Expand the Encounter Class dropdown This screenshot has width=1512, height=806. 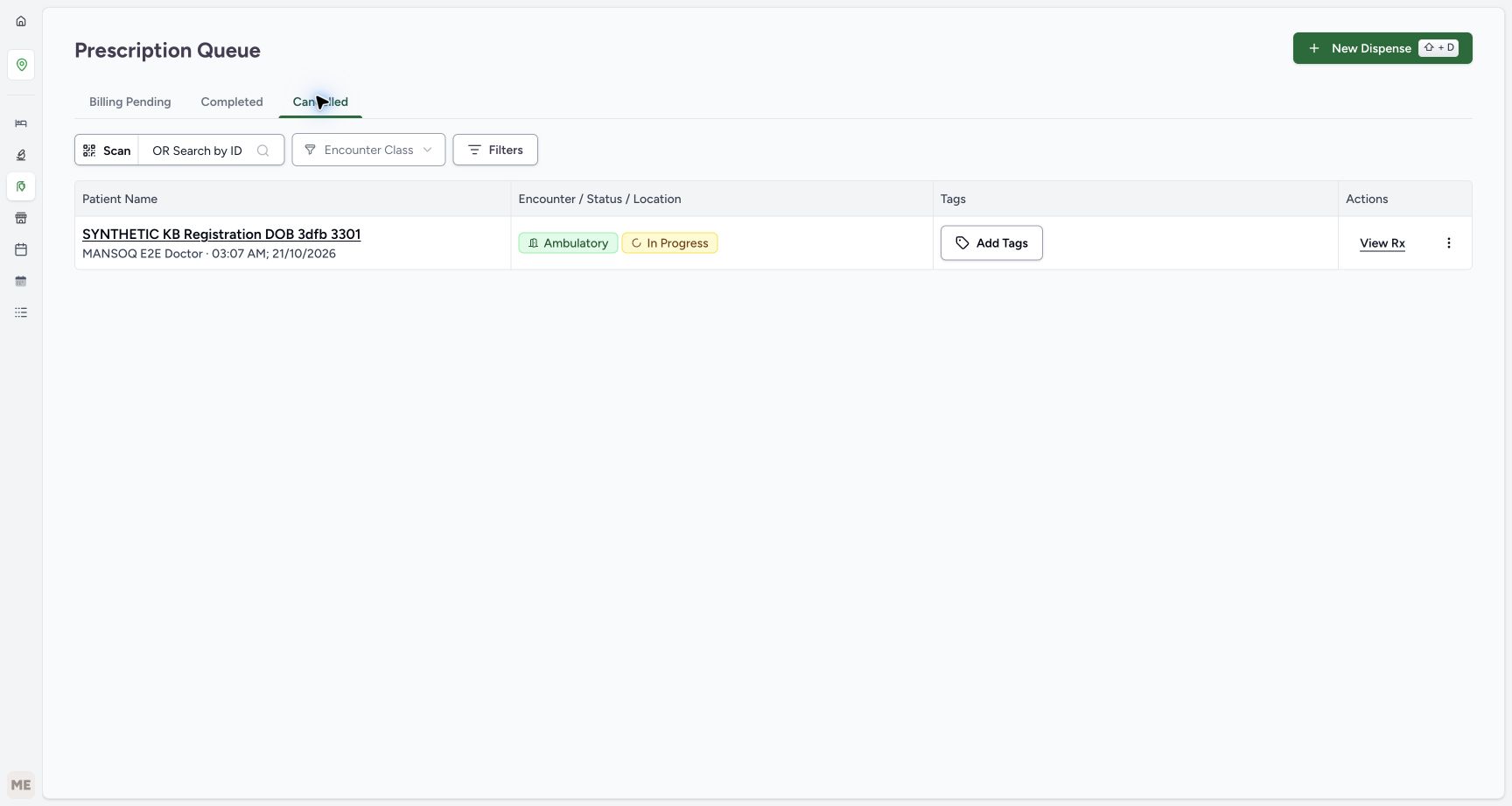coord(368,150)
